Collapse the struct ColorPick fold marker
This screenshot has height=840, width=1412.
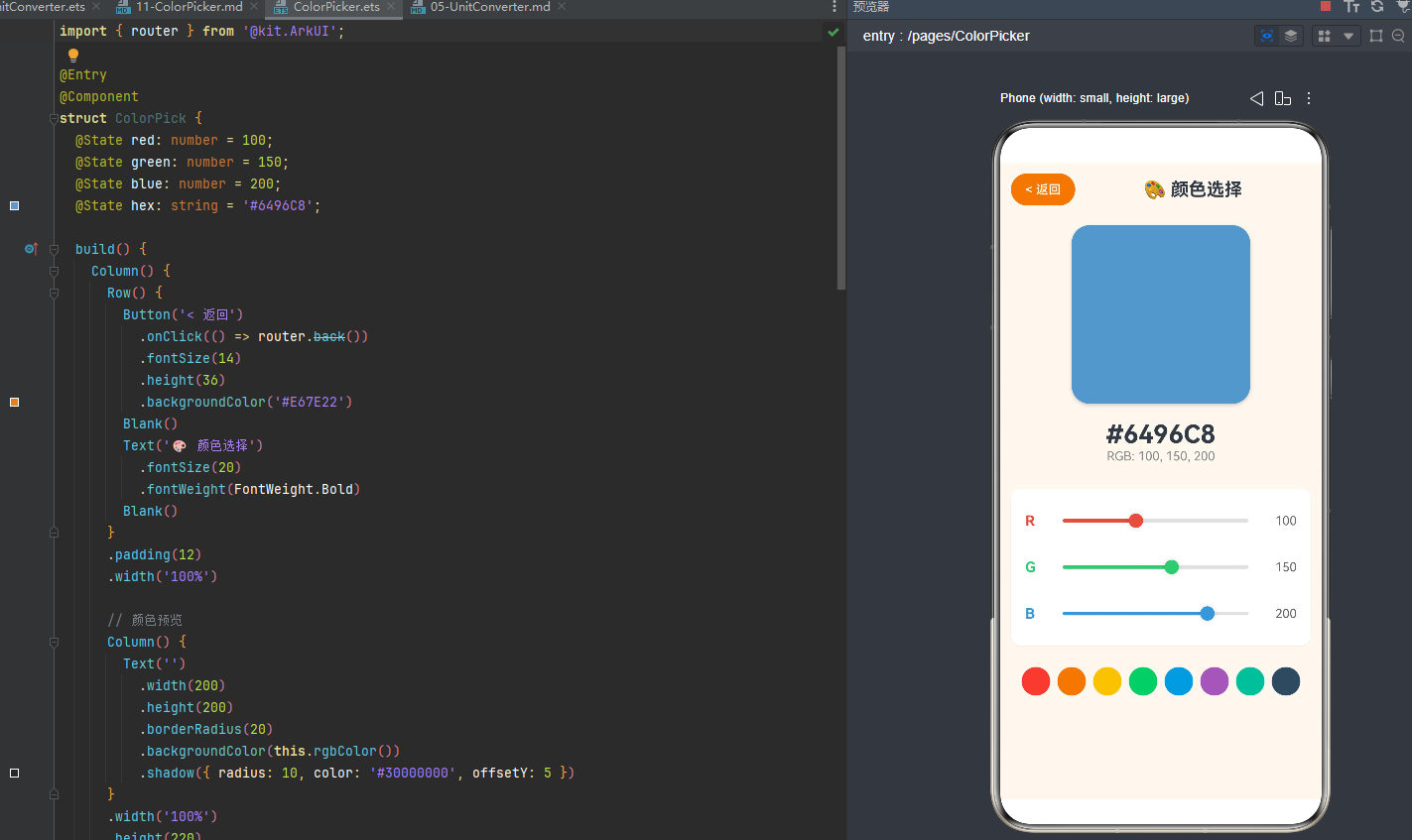[54, 118]
